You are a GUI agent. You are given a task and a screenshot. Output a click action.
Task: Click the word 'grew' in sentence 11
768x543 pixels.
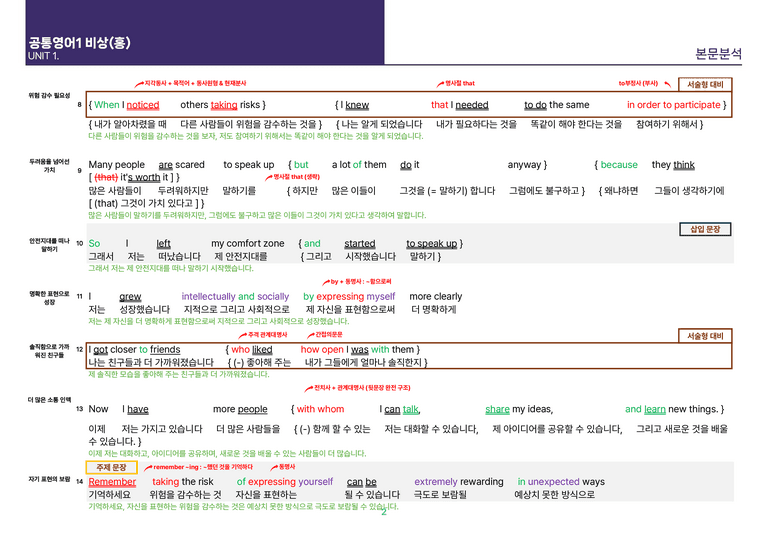pyautogui.click(x=130, y=296)
